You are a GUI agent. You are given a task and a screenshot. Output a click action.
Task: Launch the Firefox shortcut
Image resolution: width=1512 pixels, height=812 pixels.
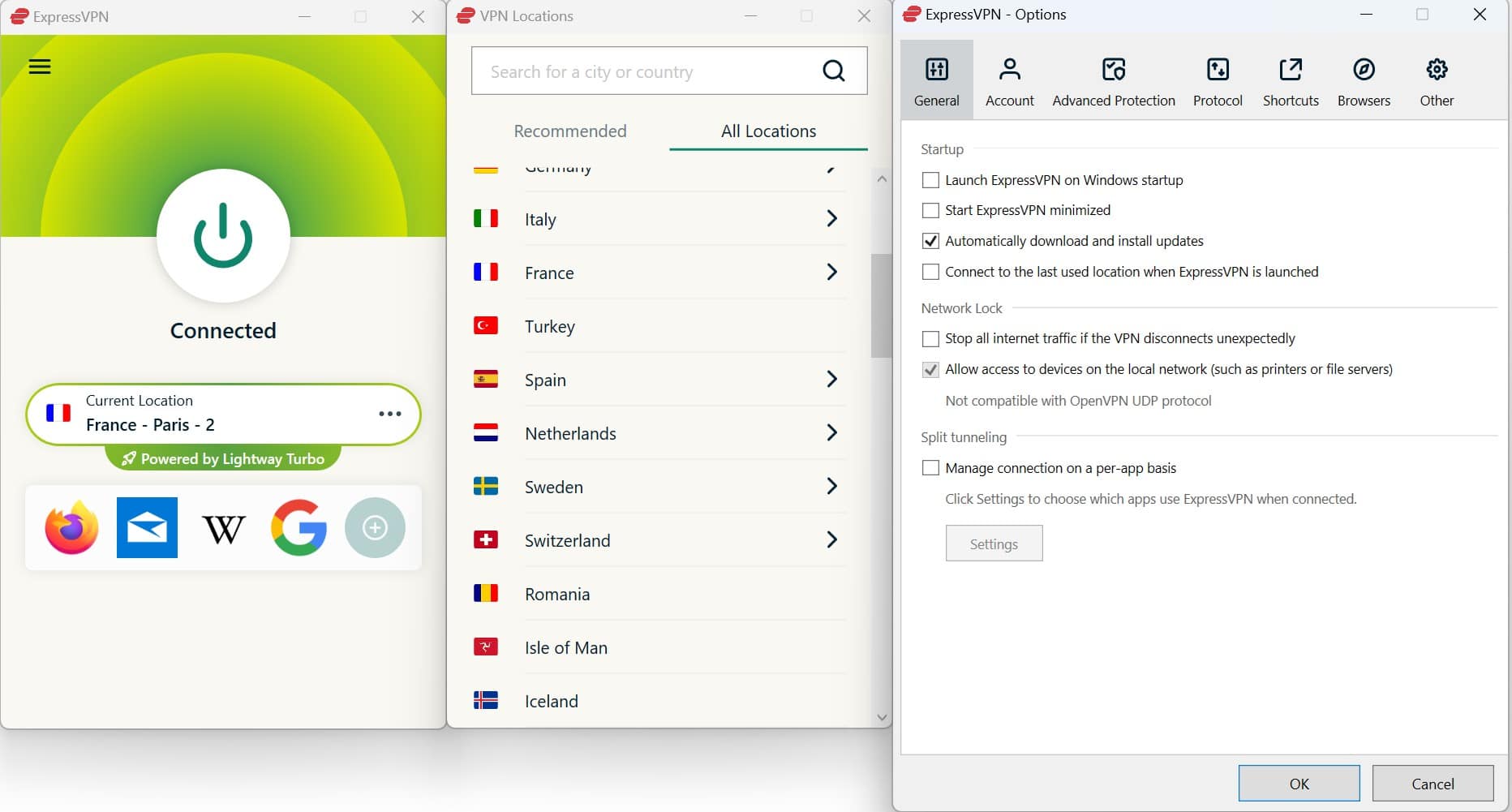[71, 527]
